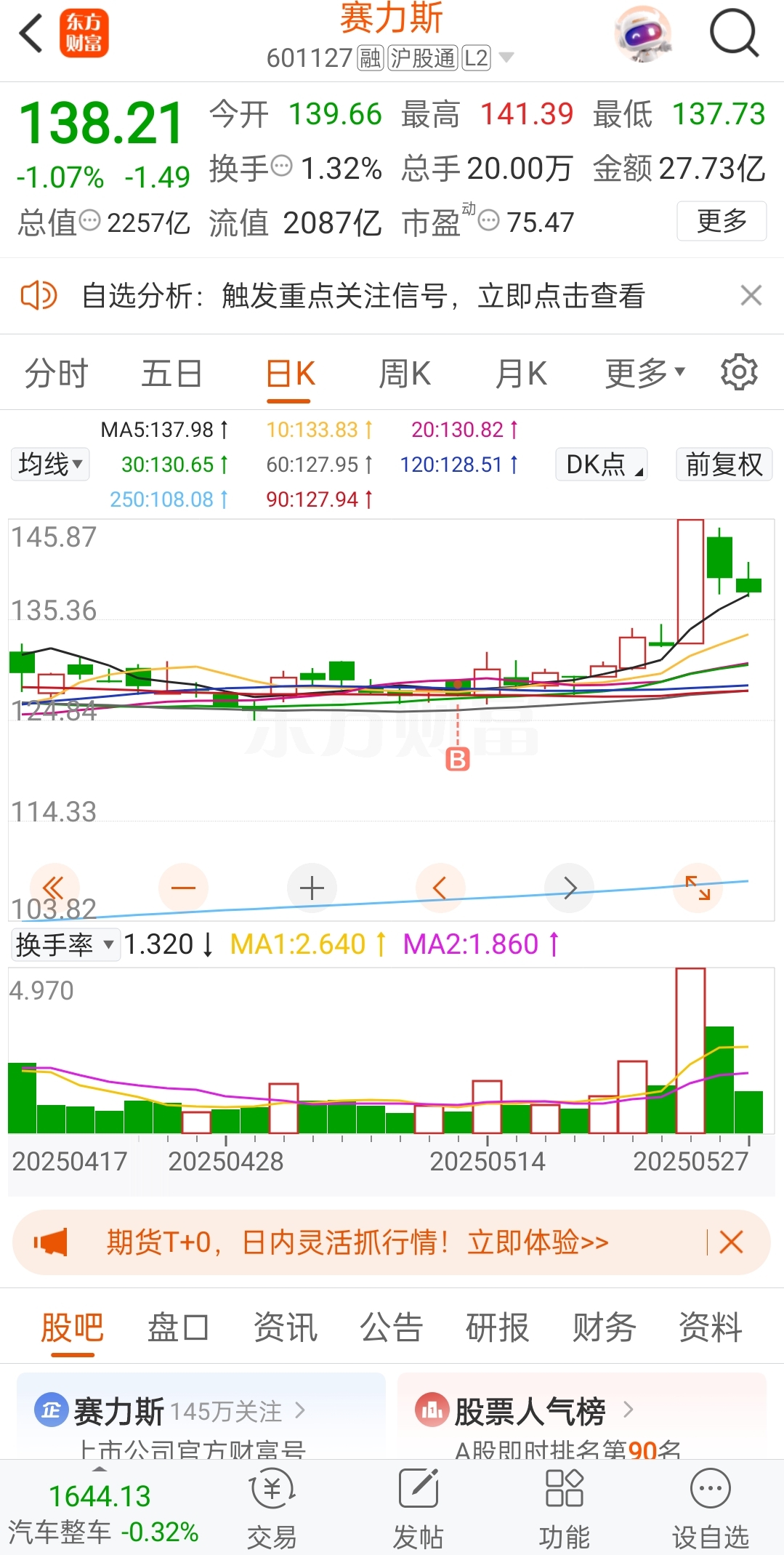Tap MA1:2.640 turnover label
This screenshot has width=784, height=1555.
(x=308, y=944)
